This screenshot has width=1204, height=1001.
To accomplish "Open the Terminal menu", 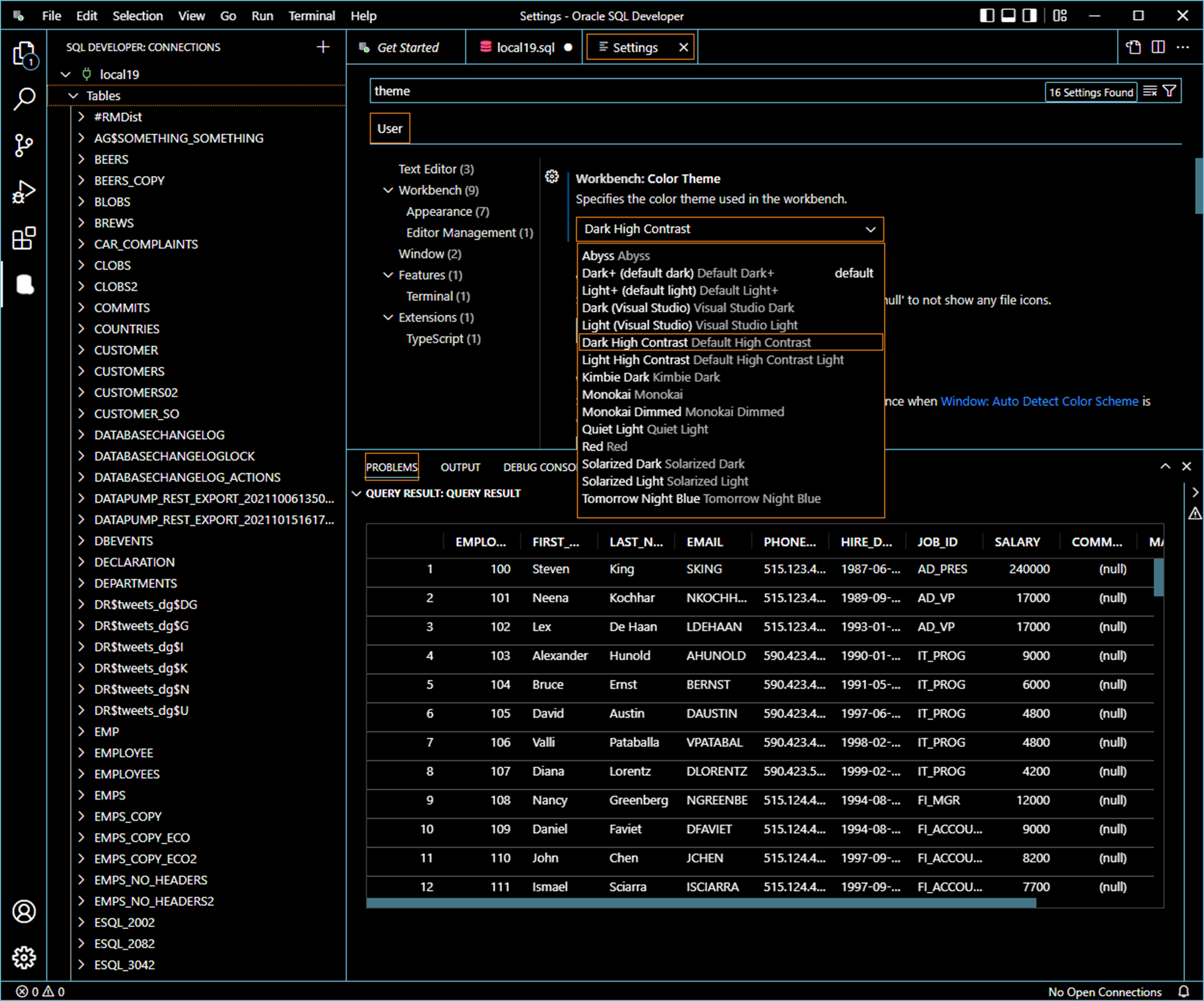I will 312,16.
